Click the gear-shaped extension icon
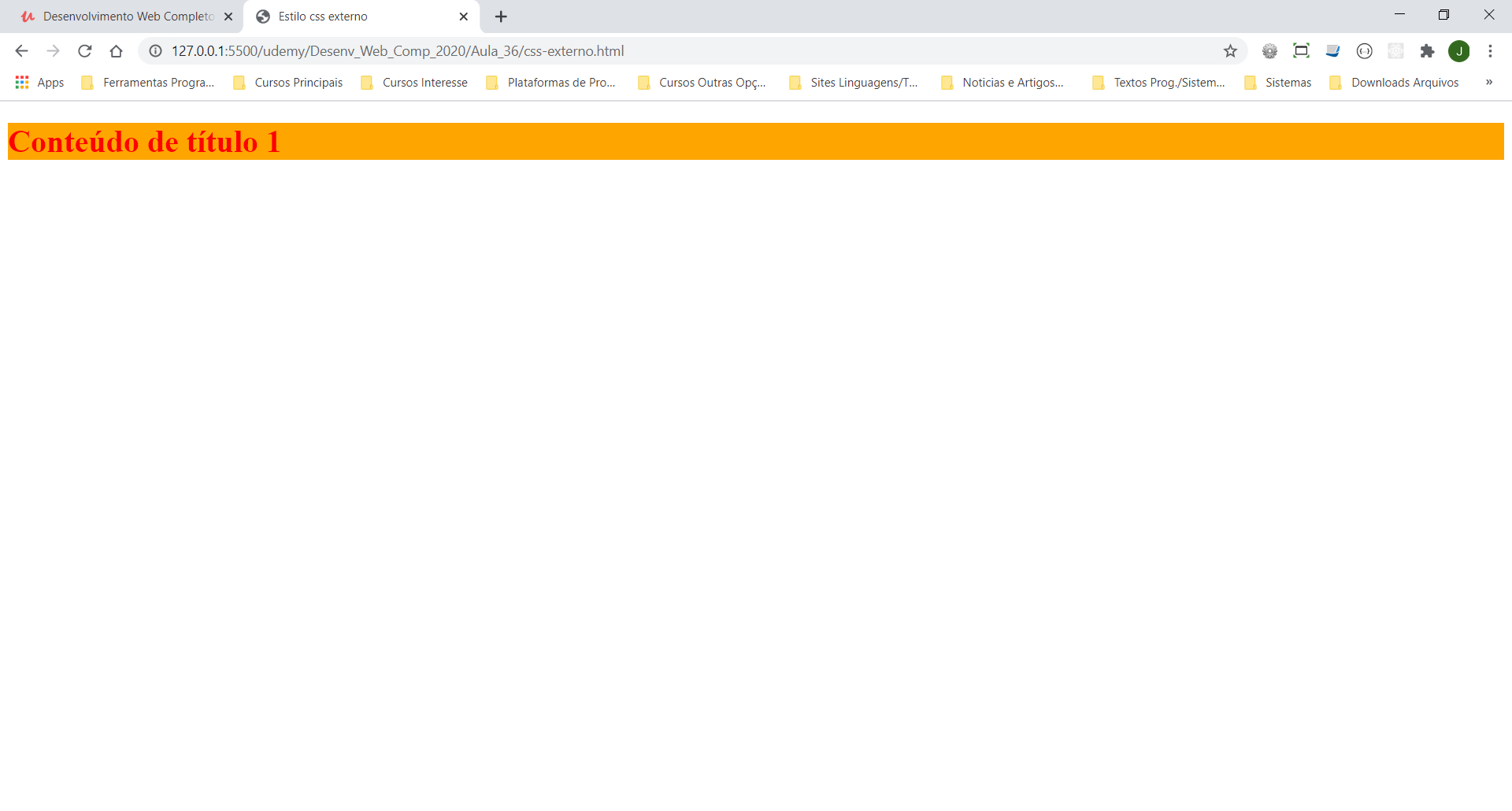 coord(1269,51)
